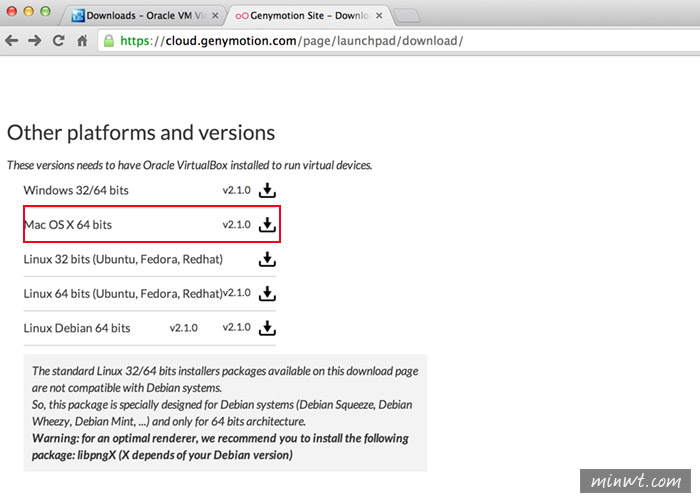
Task: Select the Genymotion Site – Download tab
Action: 308,16
